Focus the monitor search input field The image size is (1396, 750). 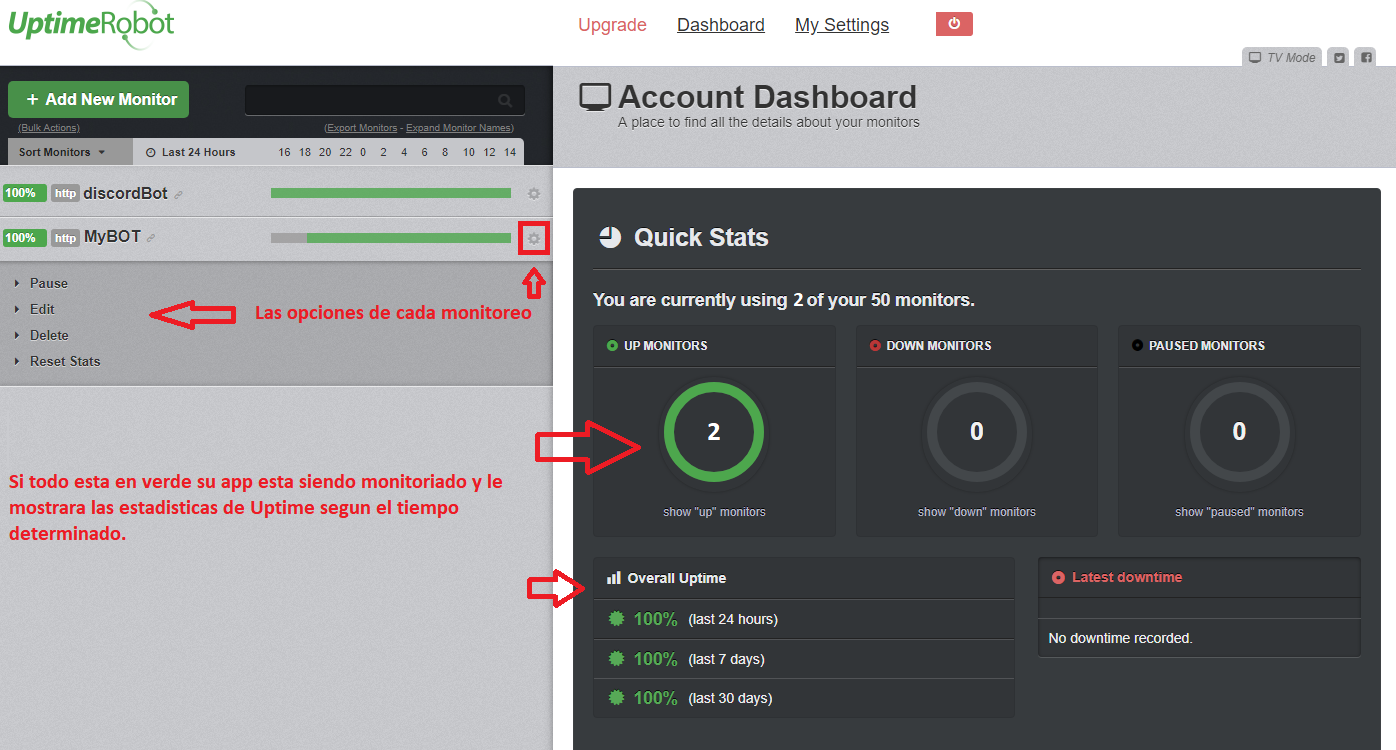(x=385, y=100)
